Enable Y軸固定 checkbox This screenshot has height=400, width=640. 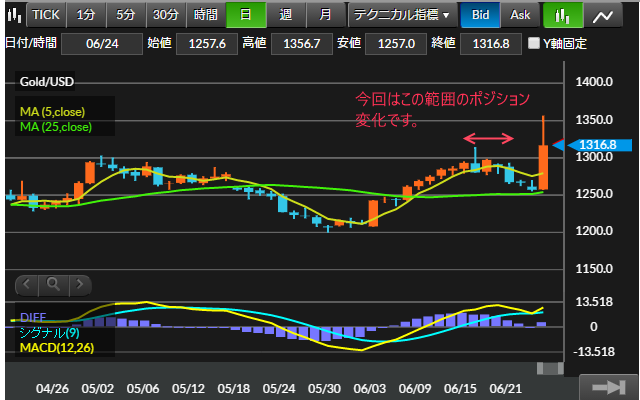(x=533, y=43)
